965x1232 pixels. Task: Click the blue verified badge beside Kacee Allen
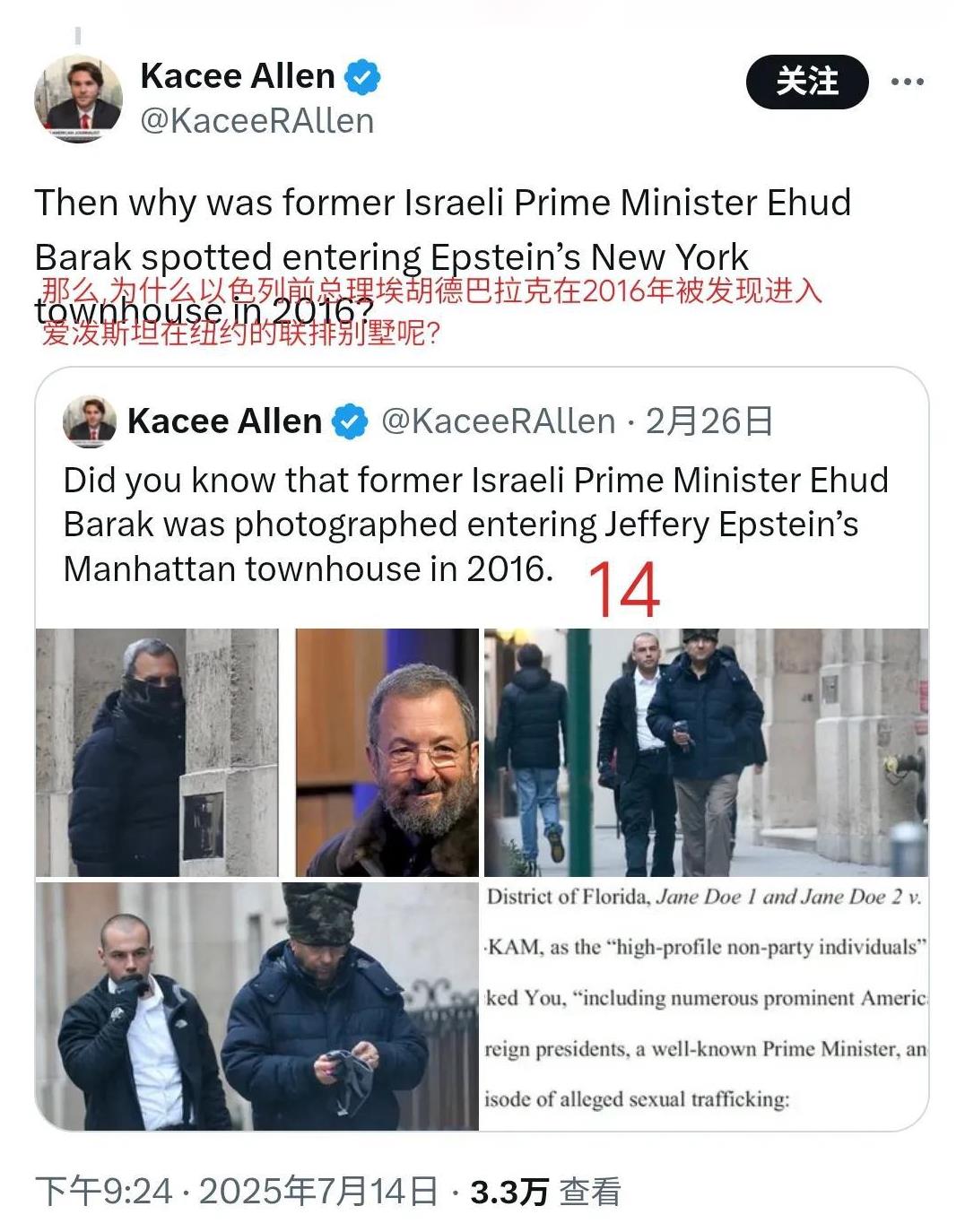coord(362,77)
